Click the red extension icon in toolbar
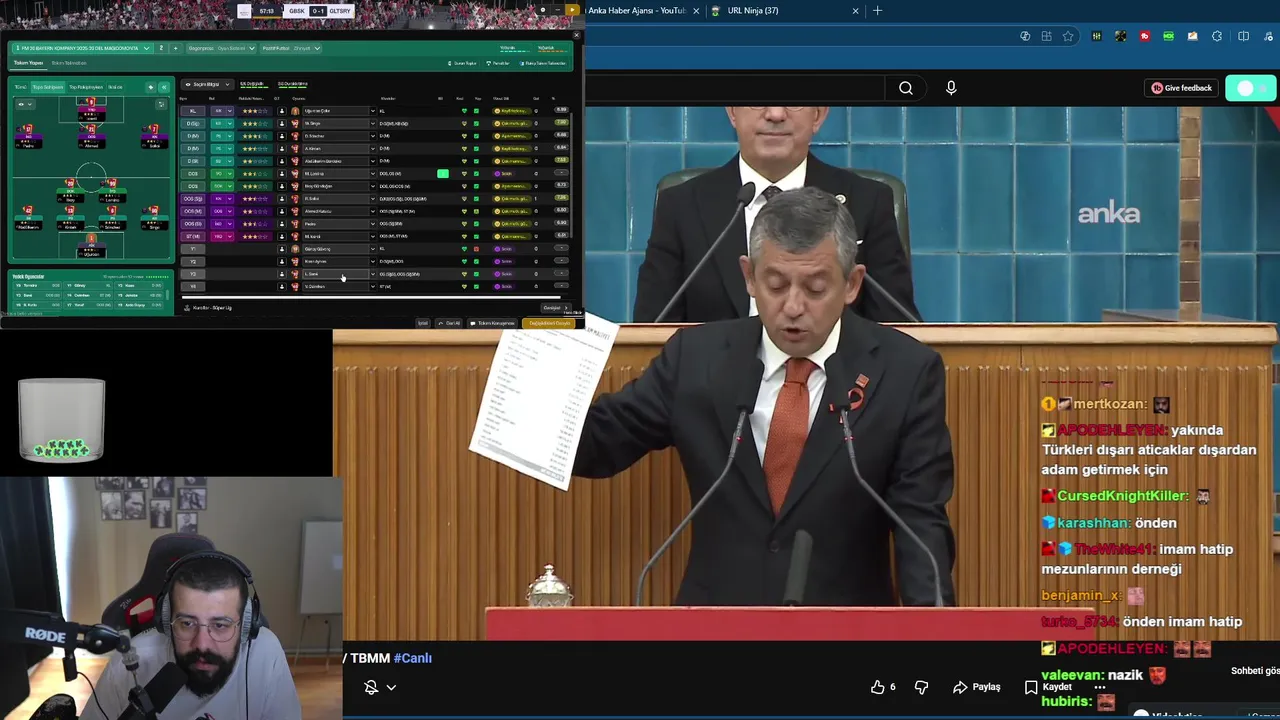 1145,36
